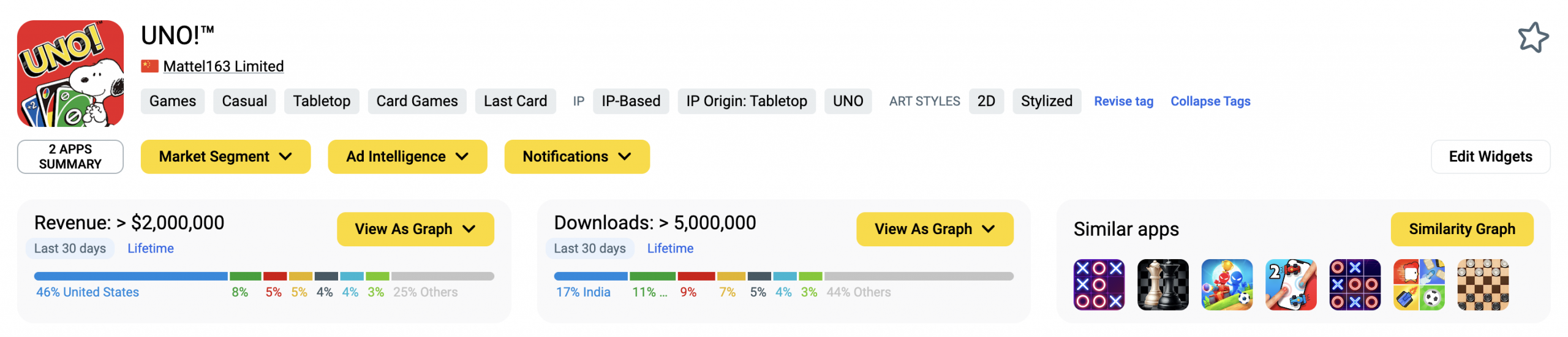The width and height of the screenshot is (1568, 337).
Task: Open the four-tile mini games app icon
Action: click(1419, 285)
